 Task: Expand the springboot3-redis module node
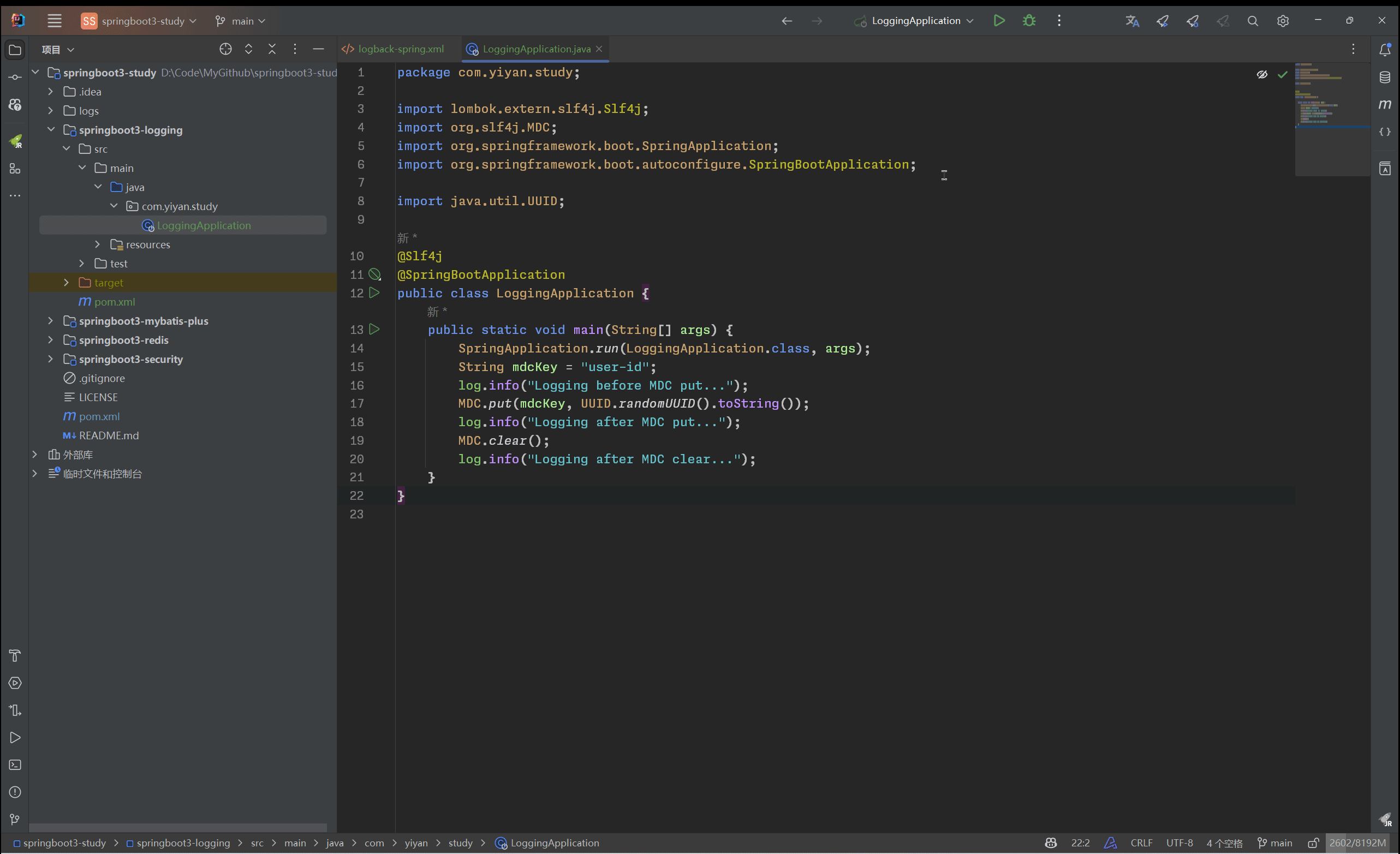(x=51, y=340)
